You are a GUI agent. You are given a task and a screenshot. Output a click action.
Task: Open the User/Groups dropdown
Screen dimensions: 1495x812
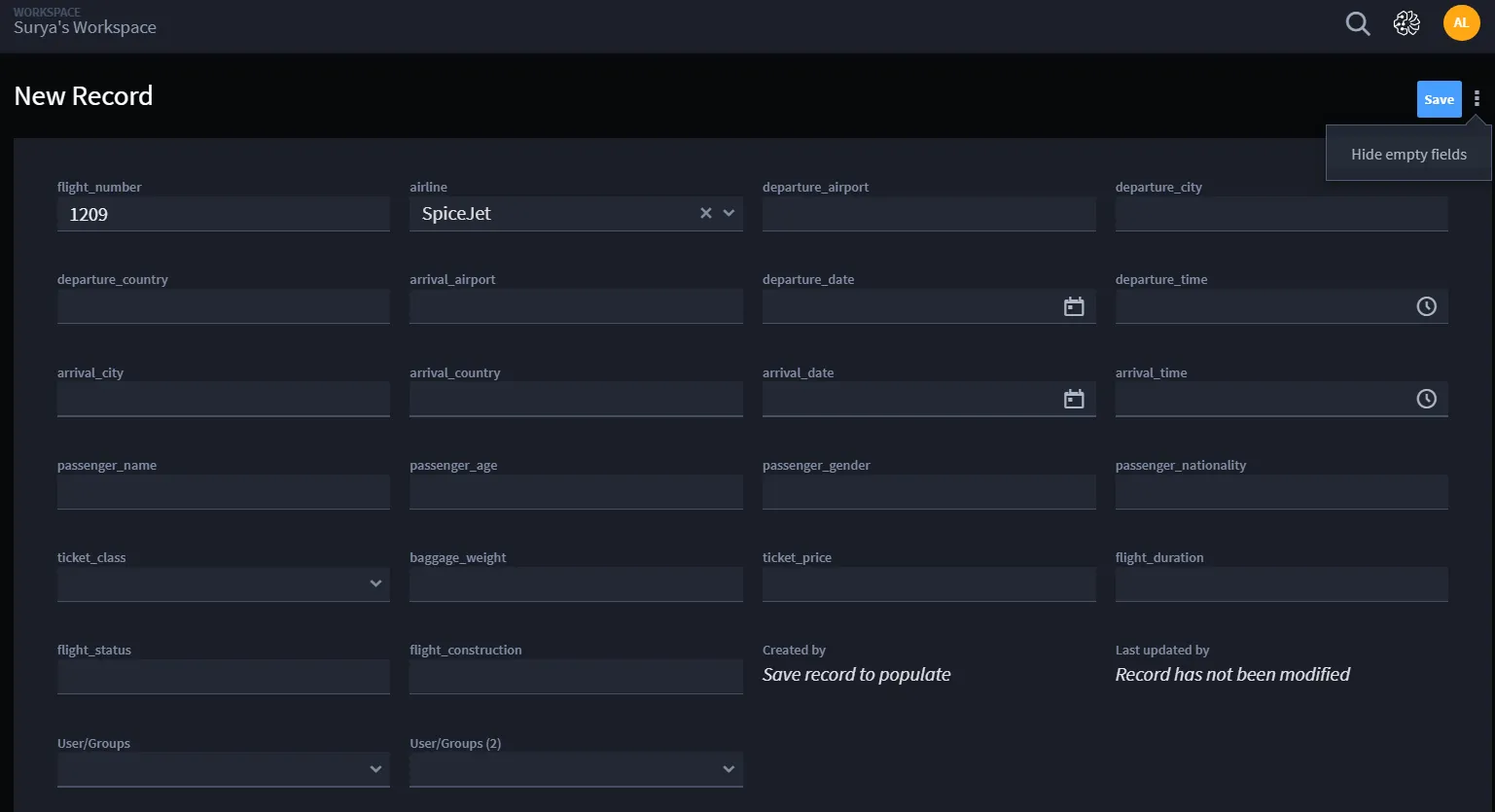224,769
